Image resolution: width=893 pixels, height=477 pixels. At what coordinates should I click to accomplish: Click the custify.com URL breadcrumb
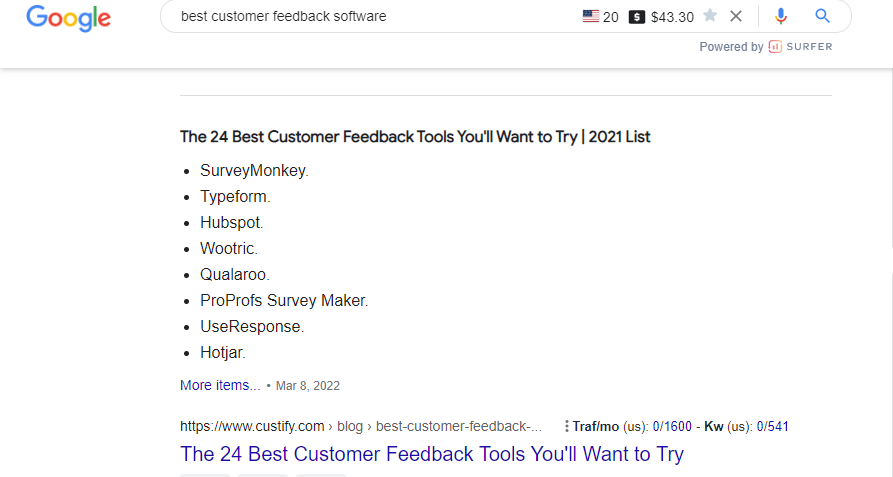(252, 426)
